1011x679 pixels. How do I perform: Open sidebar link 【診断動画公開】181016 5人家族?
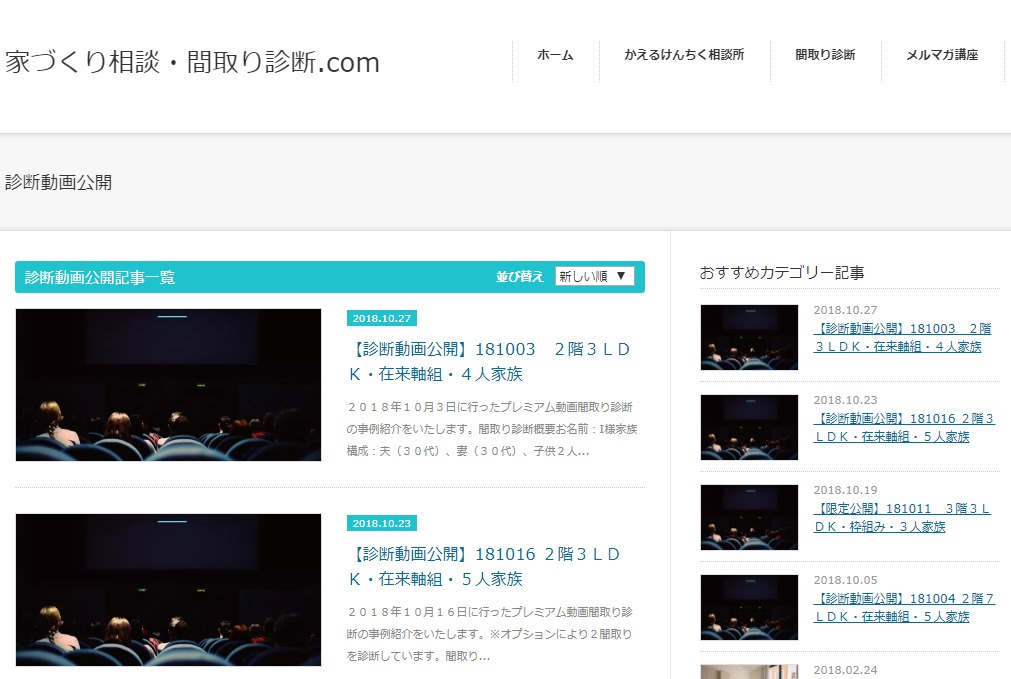(x=904, y=428)
